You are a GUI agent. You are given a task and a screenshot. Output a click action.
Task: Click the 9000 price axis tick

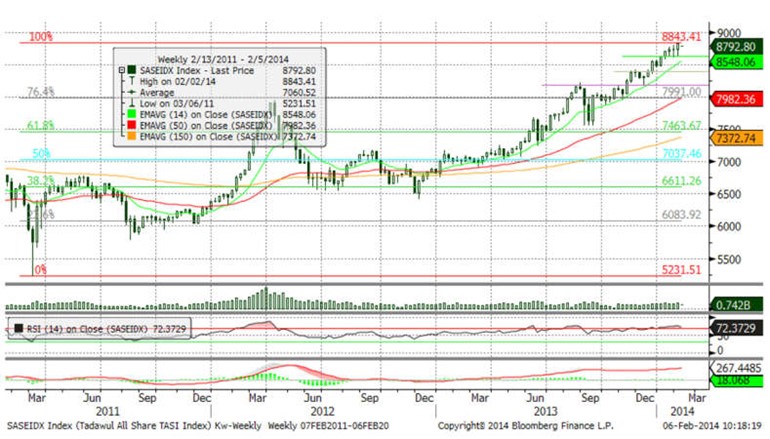pos(729,33)
